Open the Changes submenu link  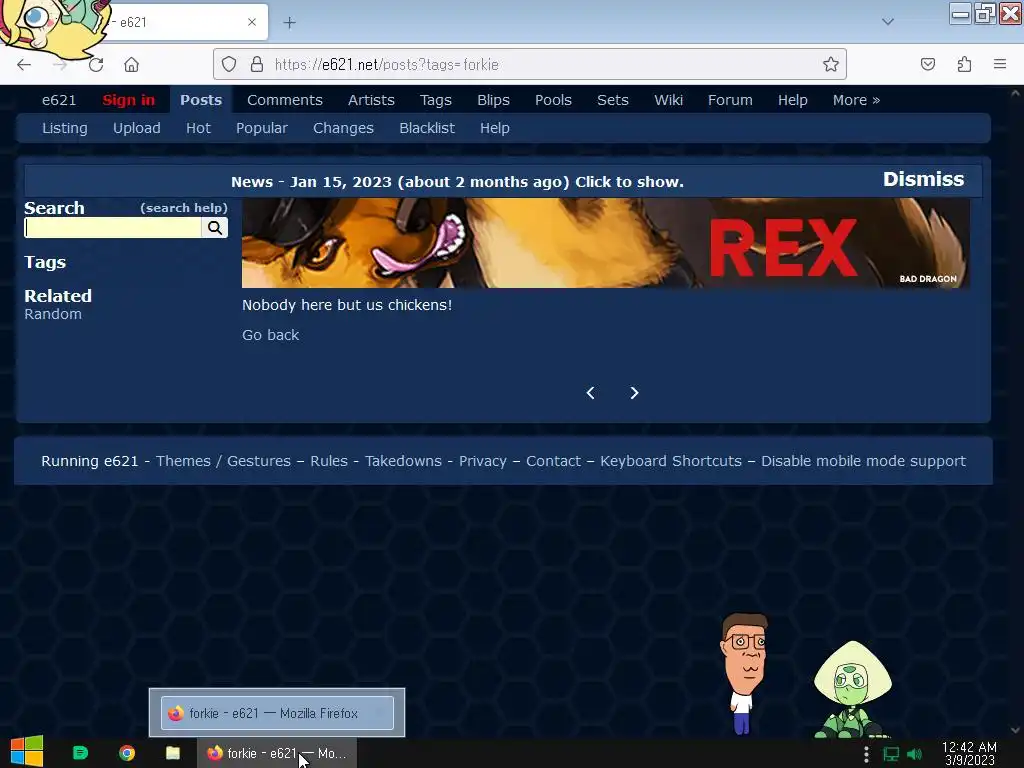(343, 128)
